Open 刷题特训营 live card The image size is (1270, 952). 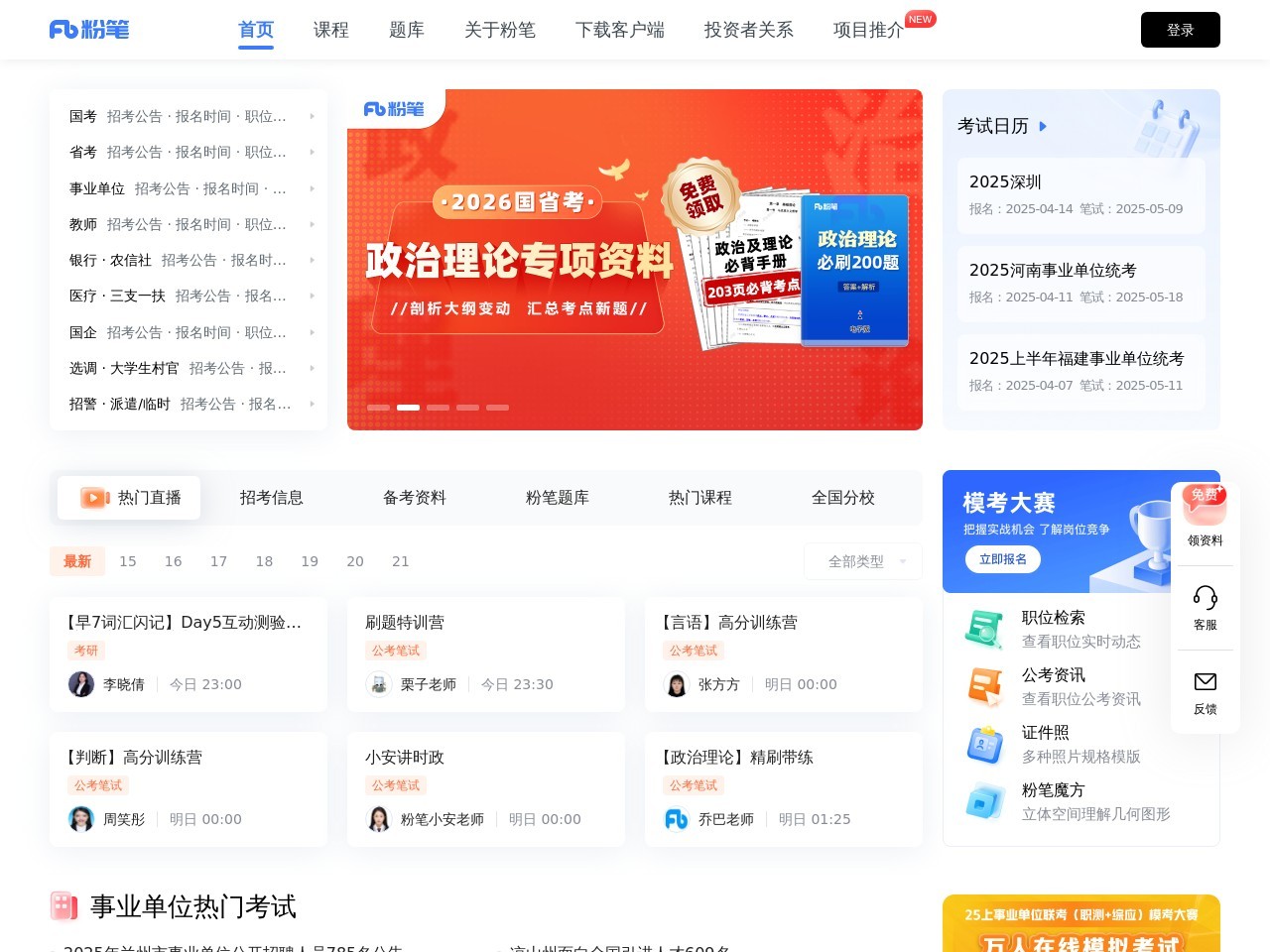486,654
